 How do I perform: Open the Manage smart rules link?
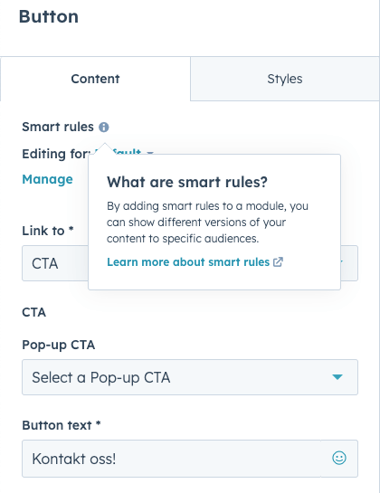click(47, 179)
